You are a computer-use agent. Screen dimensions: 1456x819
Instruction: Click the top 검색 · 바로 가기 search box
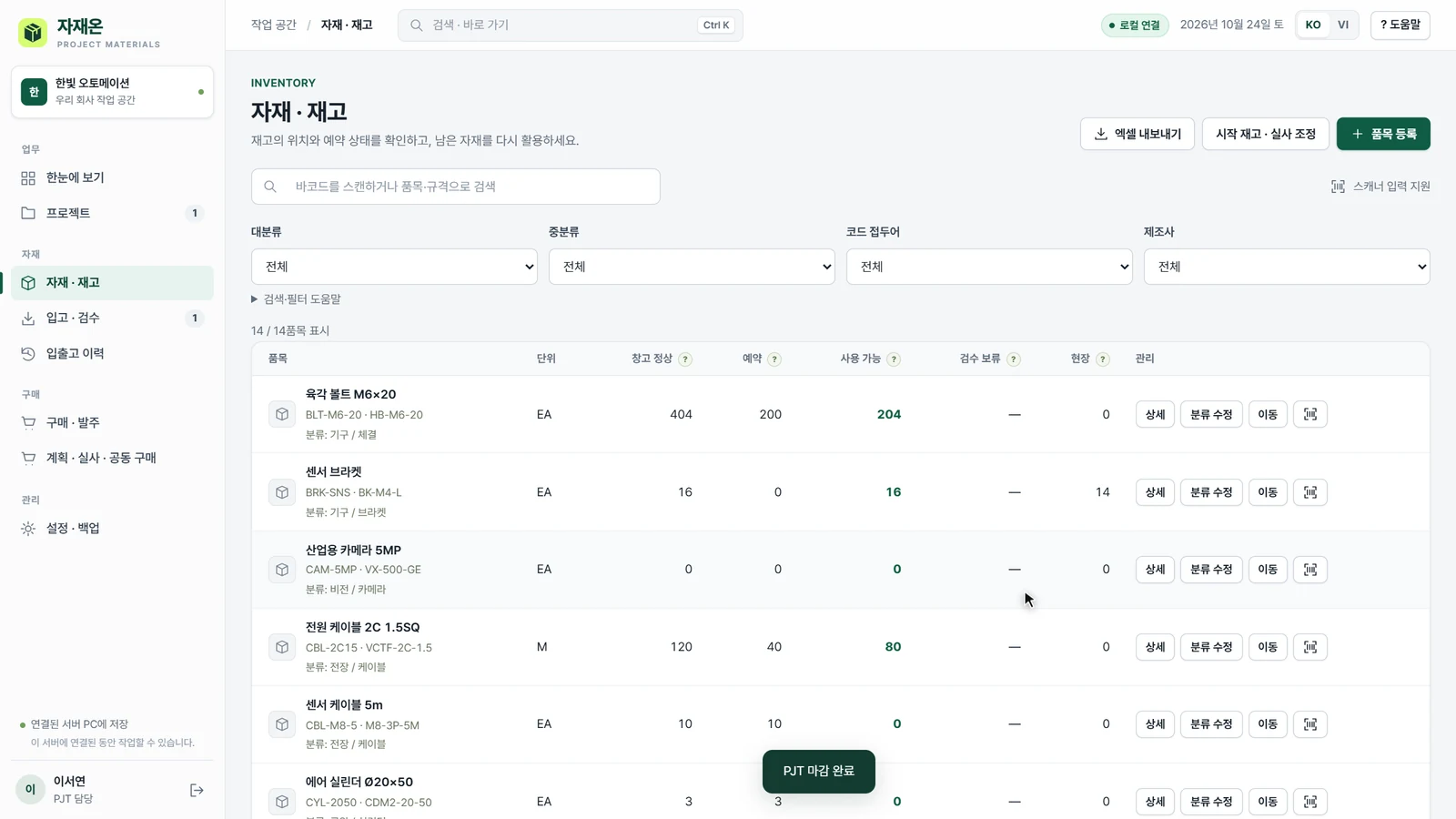(x=571, y=25)
